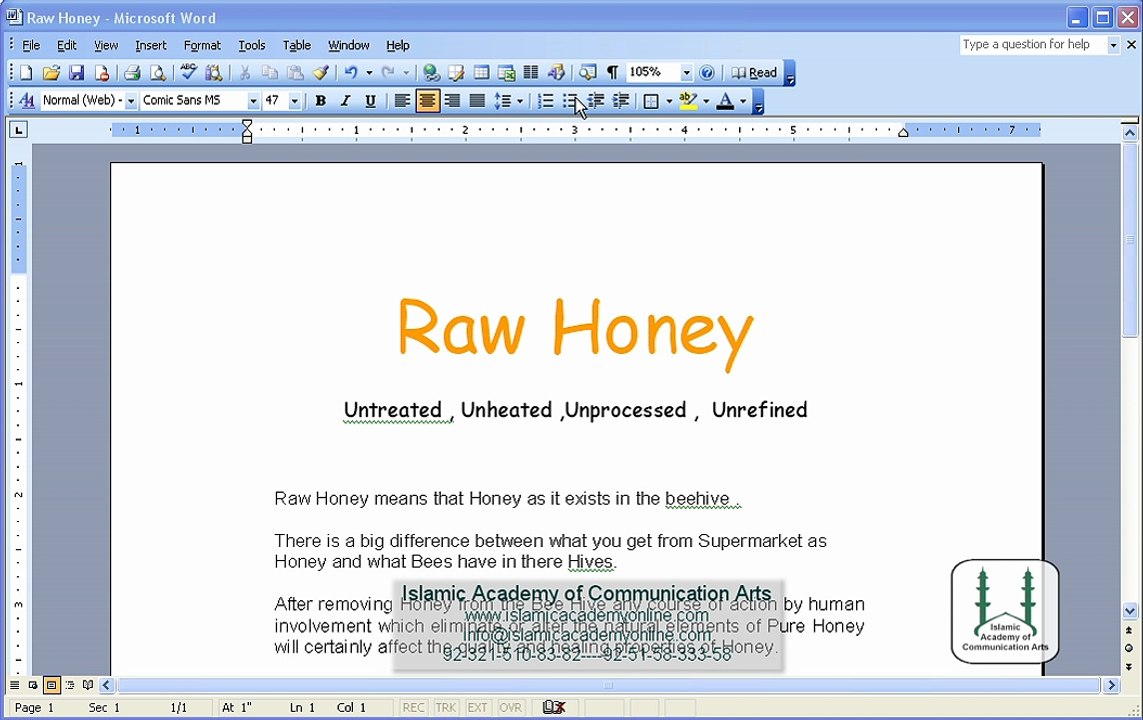The image size is (1143, 720).
Task: Run Spelling and Grammar check
Action: tap(189, 72)
